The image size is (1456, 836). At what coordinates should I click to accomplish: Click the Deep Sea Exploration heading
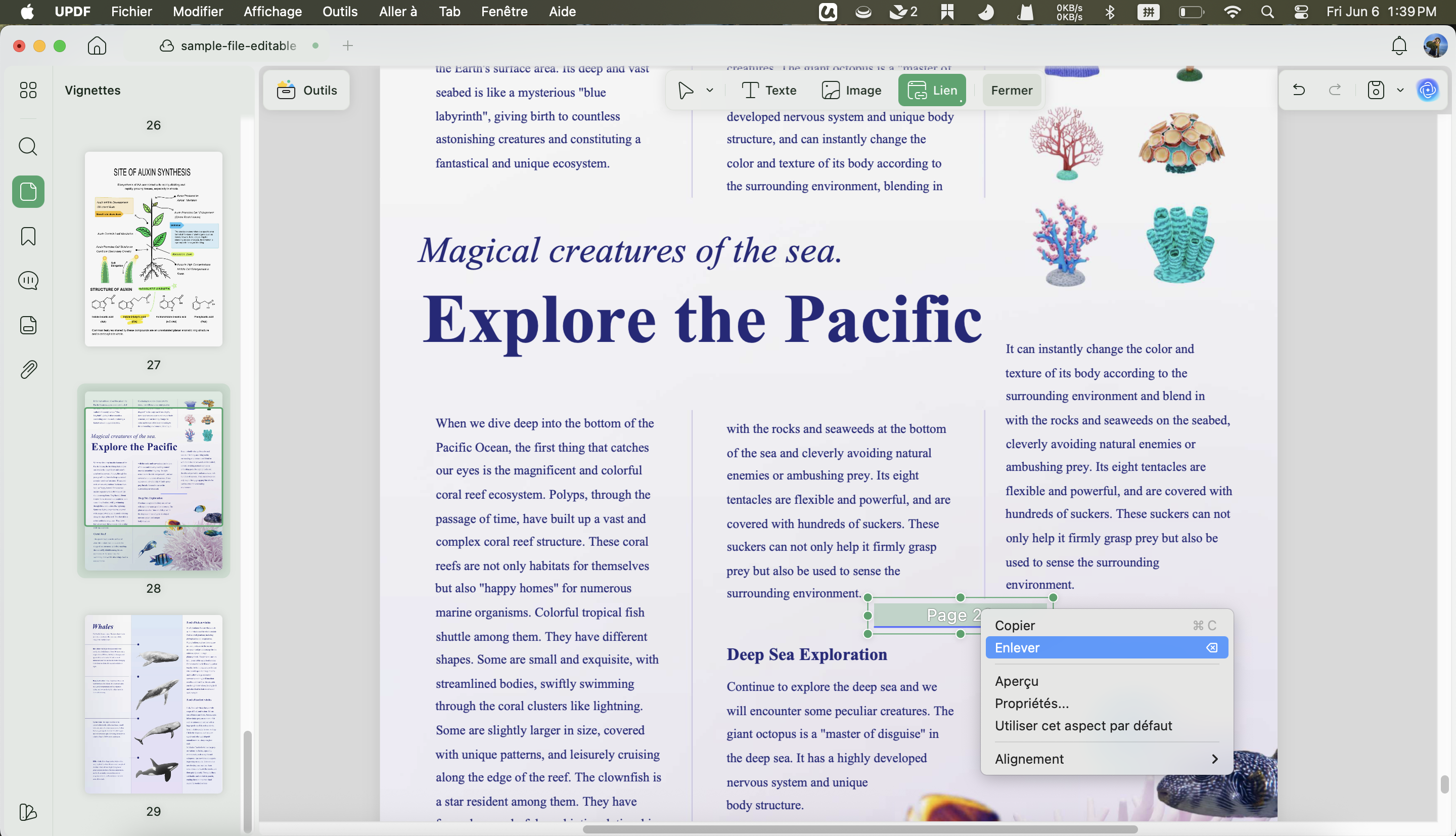807,654
